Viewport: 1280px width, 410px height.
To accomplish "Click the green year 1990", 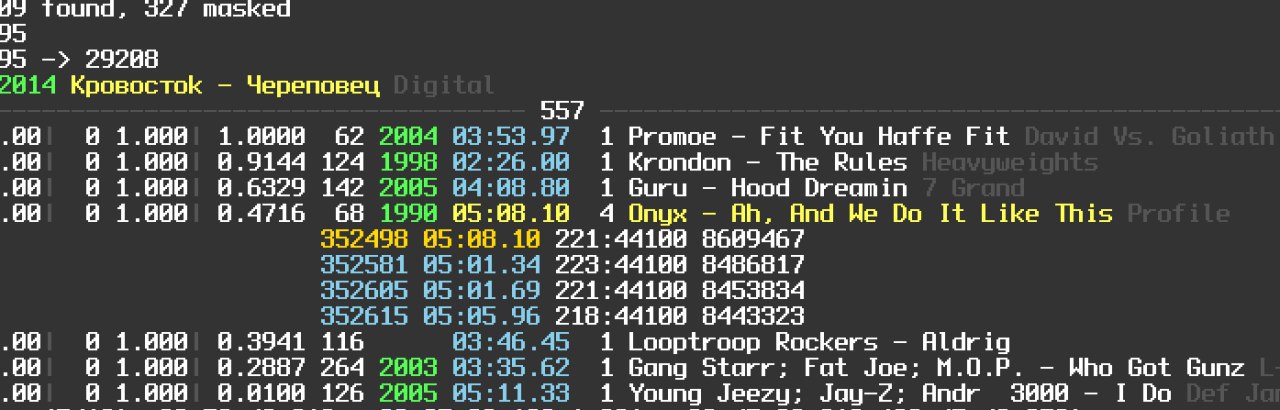I will [408, 213].
